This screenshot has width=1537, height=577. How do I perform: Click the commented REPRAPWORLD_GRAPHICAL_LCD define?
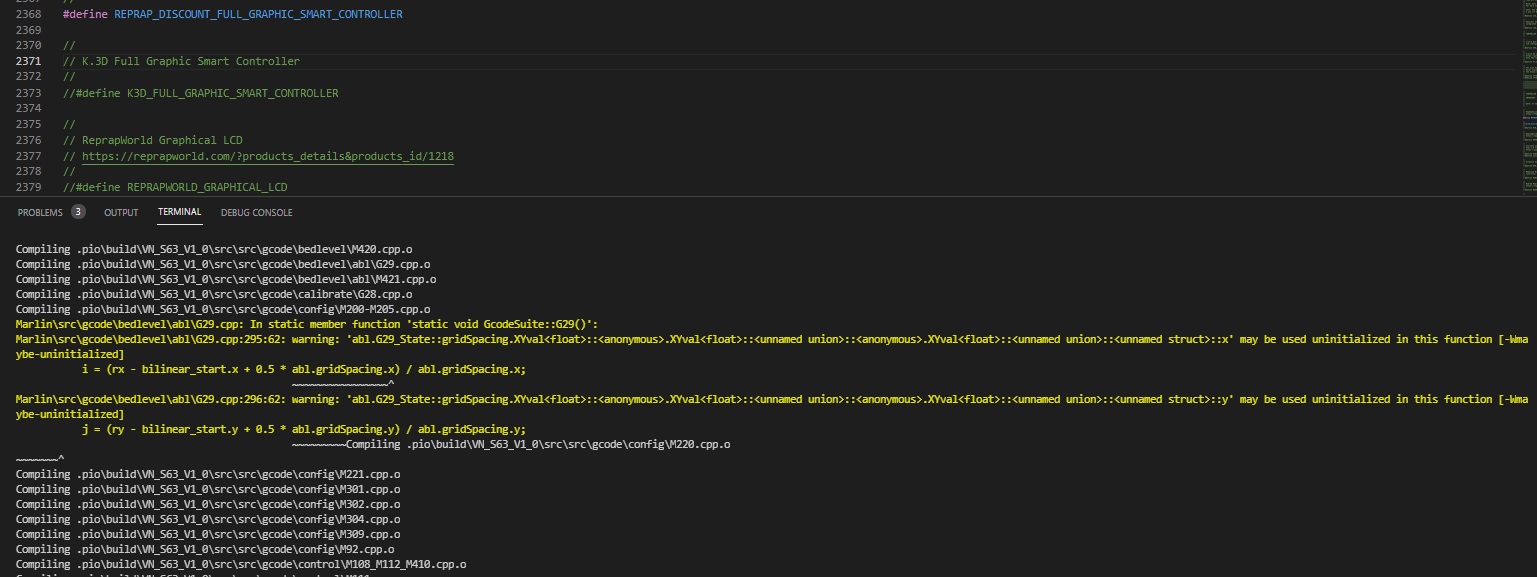(177, 188)
